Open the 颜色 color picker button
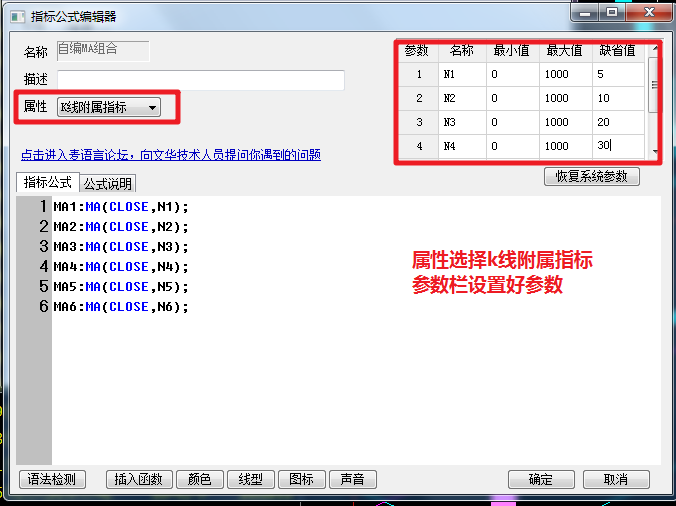676x506 pixels. click(200, 479)
